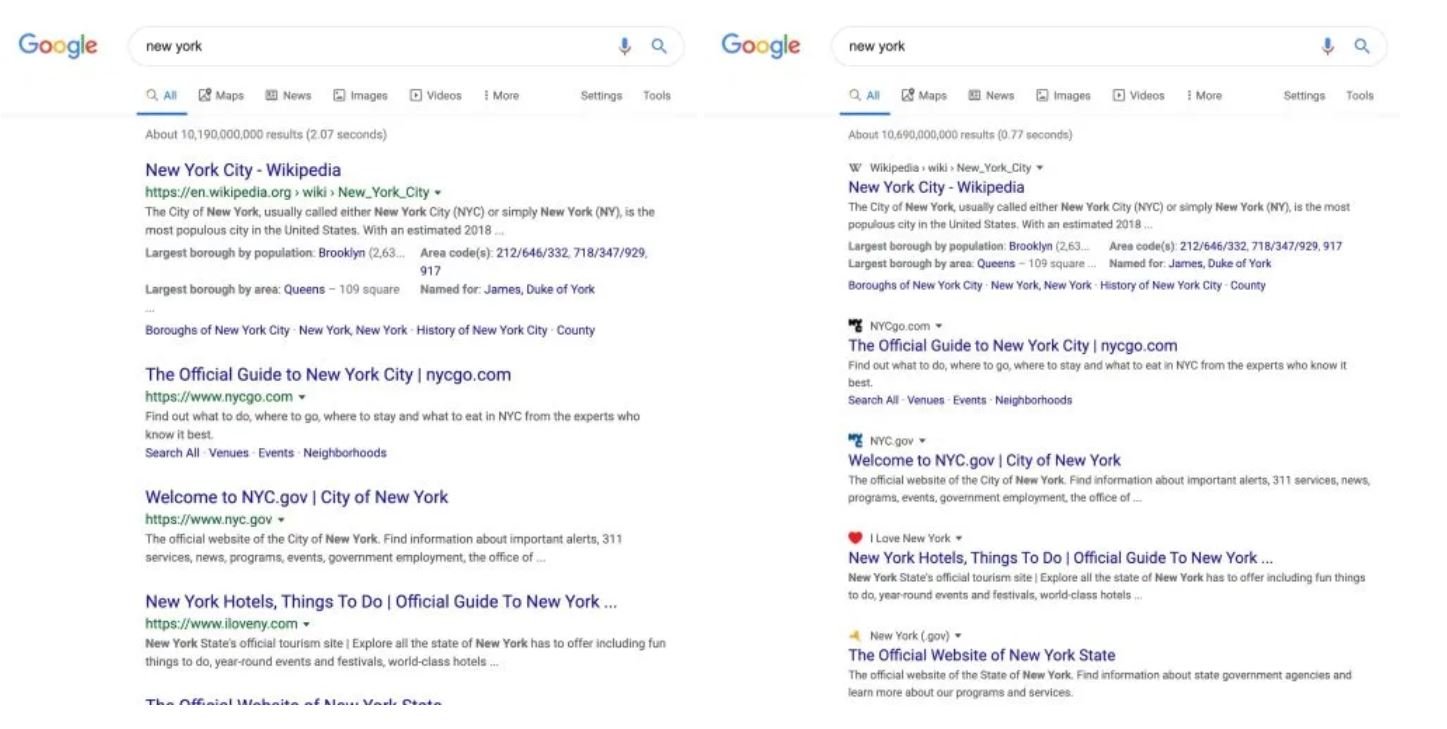Switch to the Maps tab on the left page
1447x729 pixels.
(221, 96)
